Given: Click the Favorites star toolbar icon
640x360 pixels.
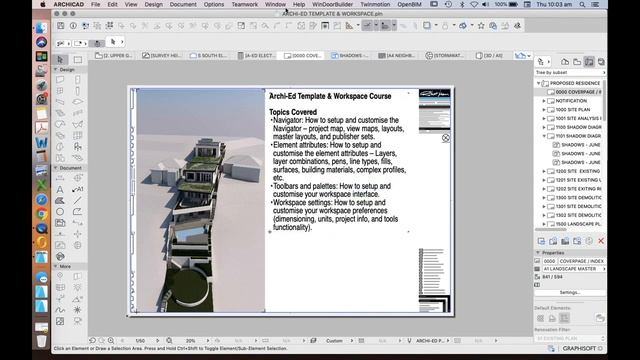Looking at the screenshot, I should (481, 26).
